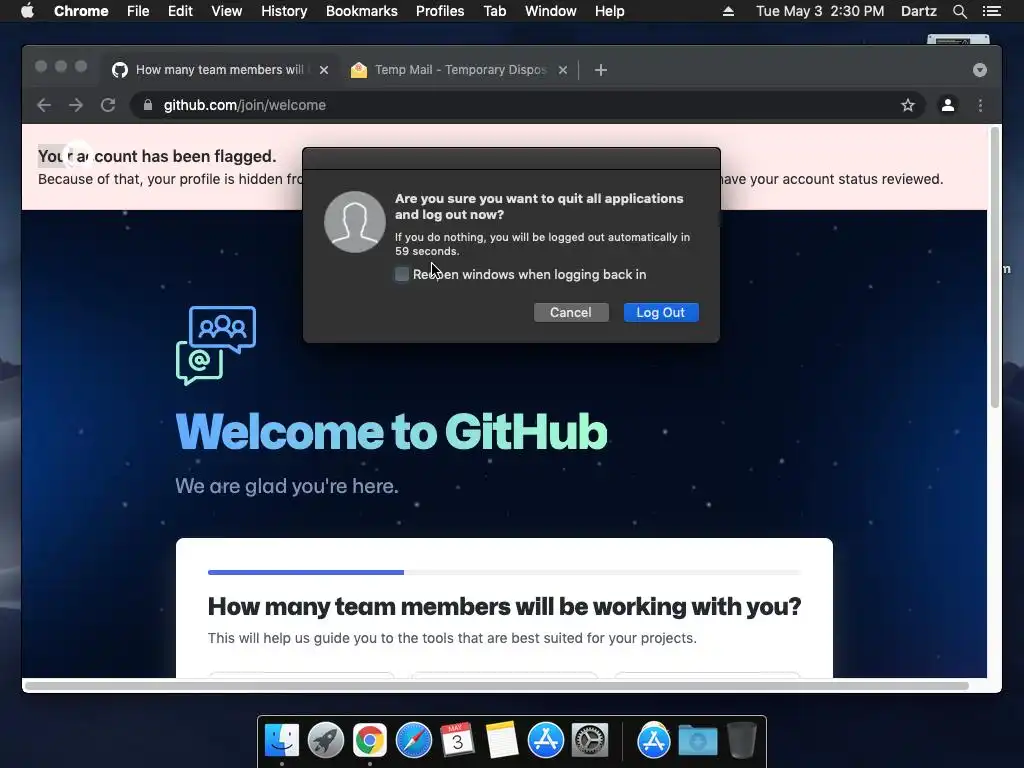Image resolution: width=1024 pixels, height=768 pixels.
Task: Go forward to next page
Action: pos(76,105)
